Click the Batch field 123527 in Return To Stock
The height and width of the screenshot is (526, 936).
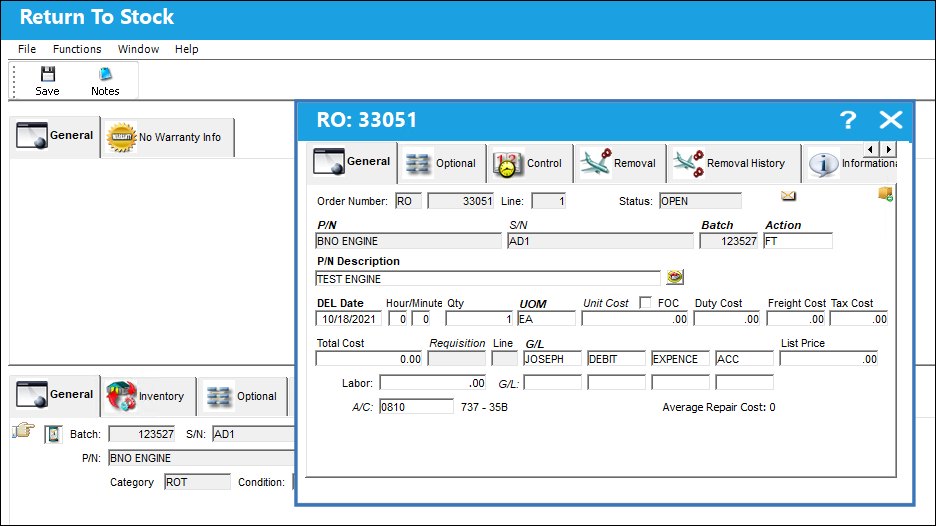point(142,434)
